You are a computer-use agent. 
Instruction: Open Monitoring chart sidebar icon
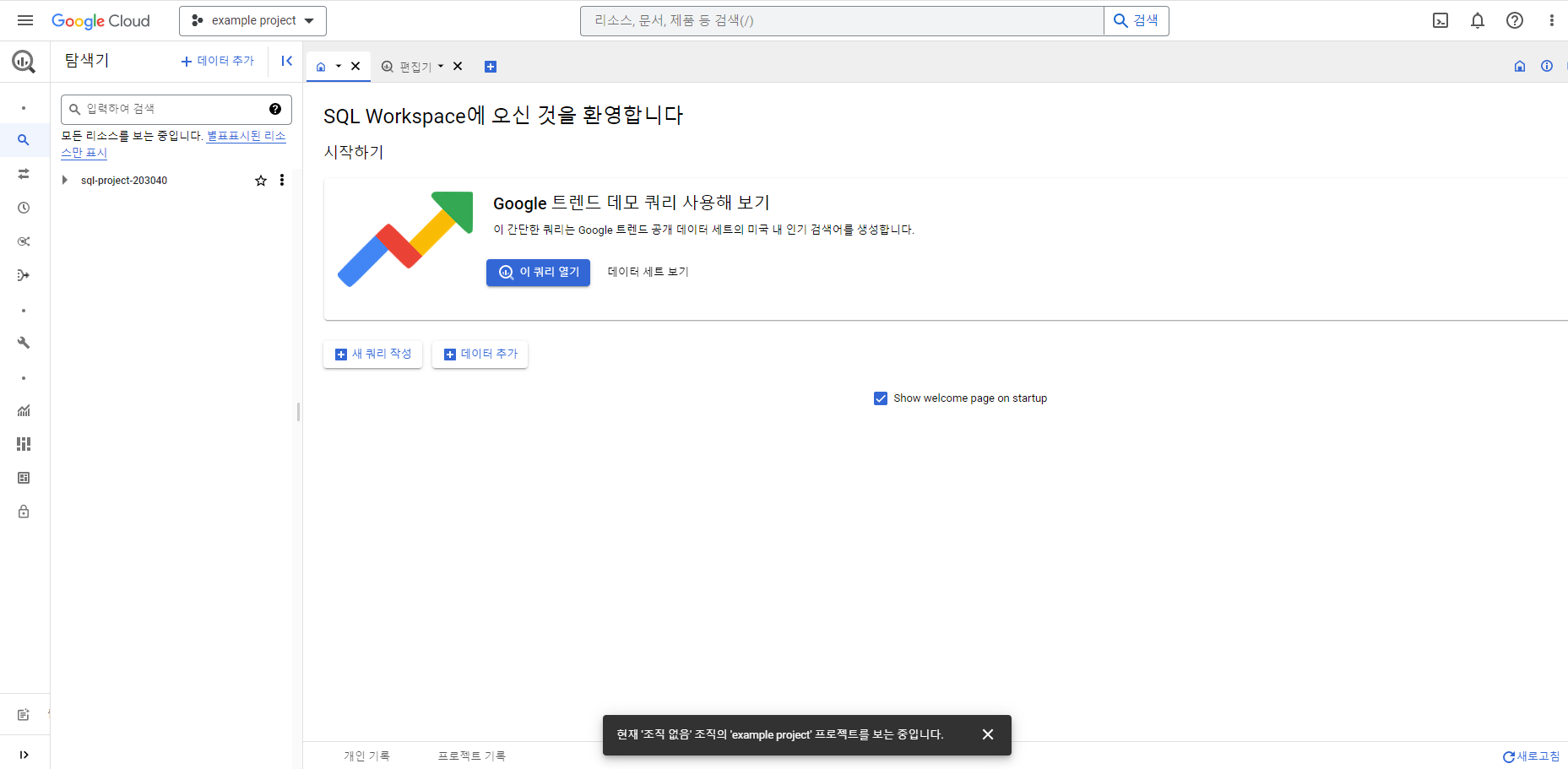pos(24,410)
